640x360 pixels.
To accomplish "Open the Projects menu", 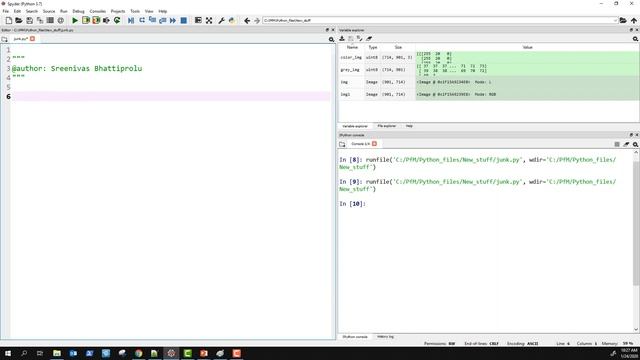I will (x=118, y=11).
